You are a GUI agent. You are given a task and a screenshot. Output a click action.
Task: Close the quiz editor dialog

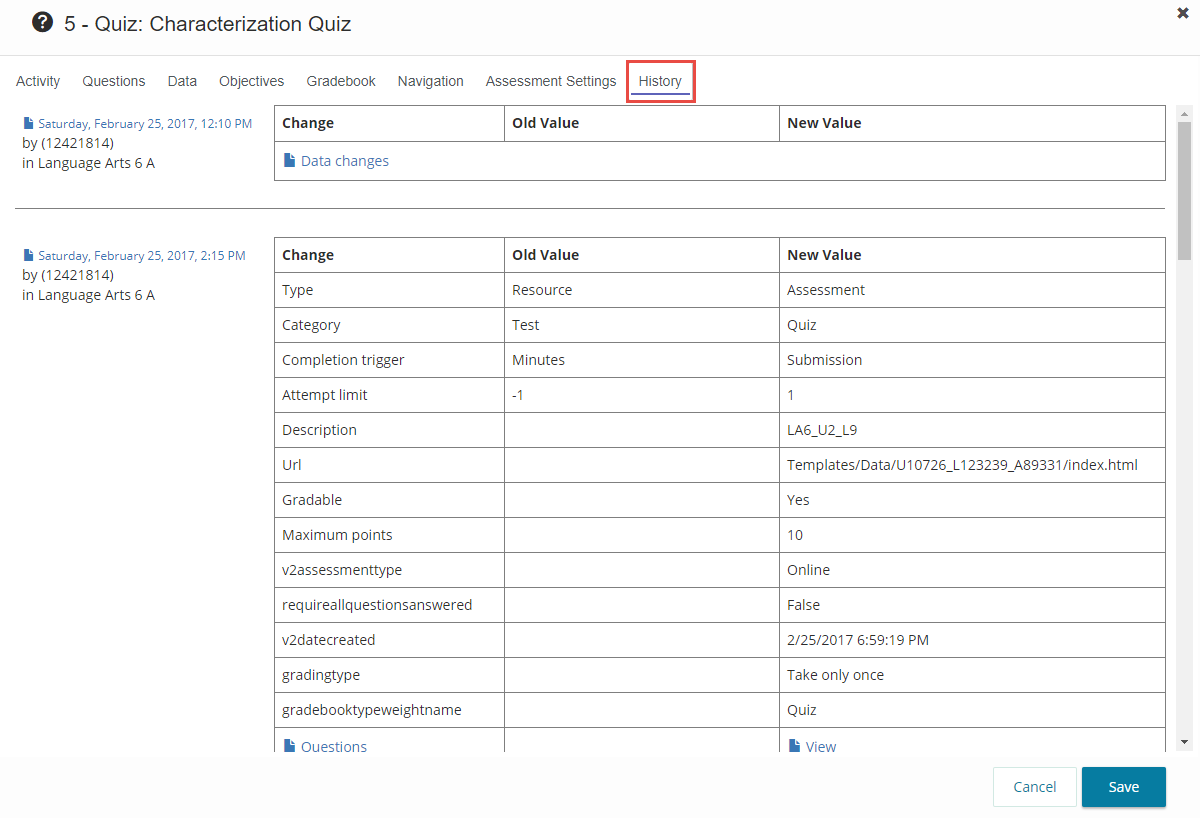(x=1183, y=13)
